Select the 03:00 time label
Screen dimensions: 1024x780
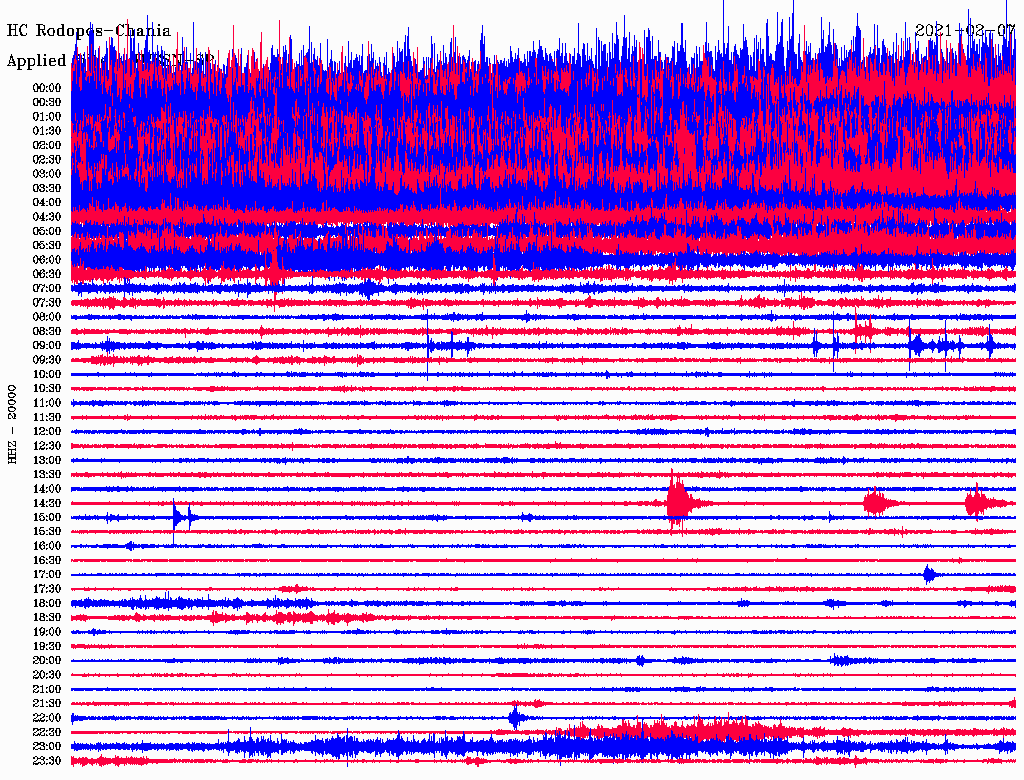pos(46,174)
